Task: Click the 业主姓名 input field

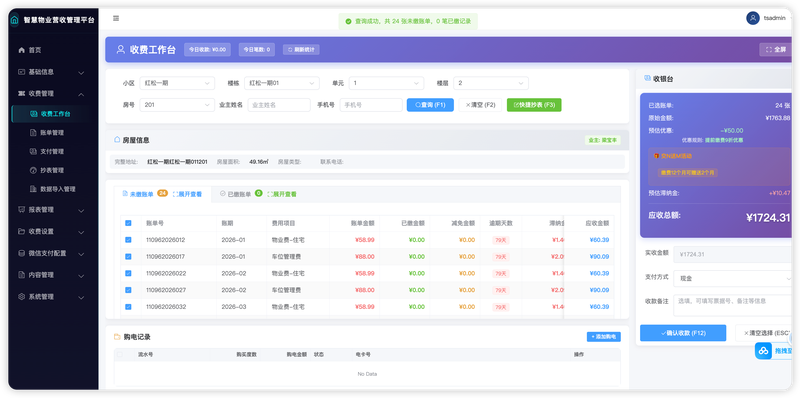Action: 279,105
